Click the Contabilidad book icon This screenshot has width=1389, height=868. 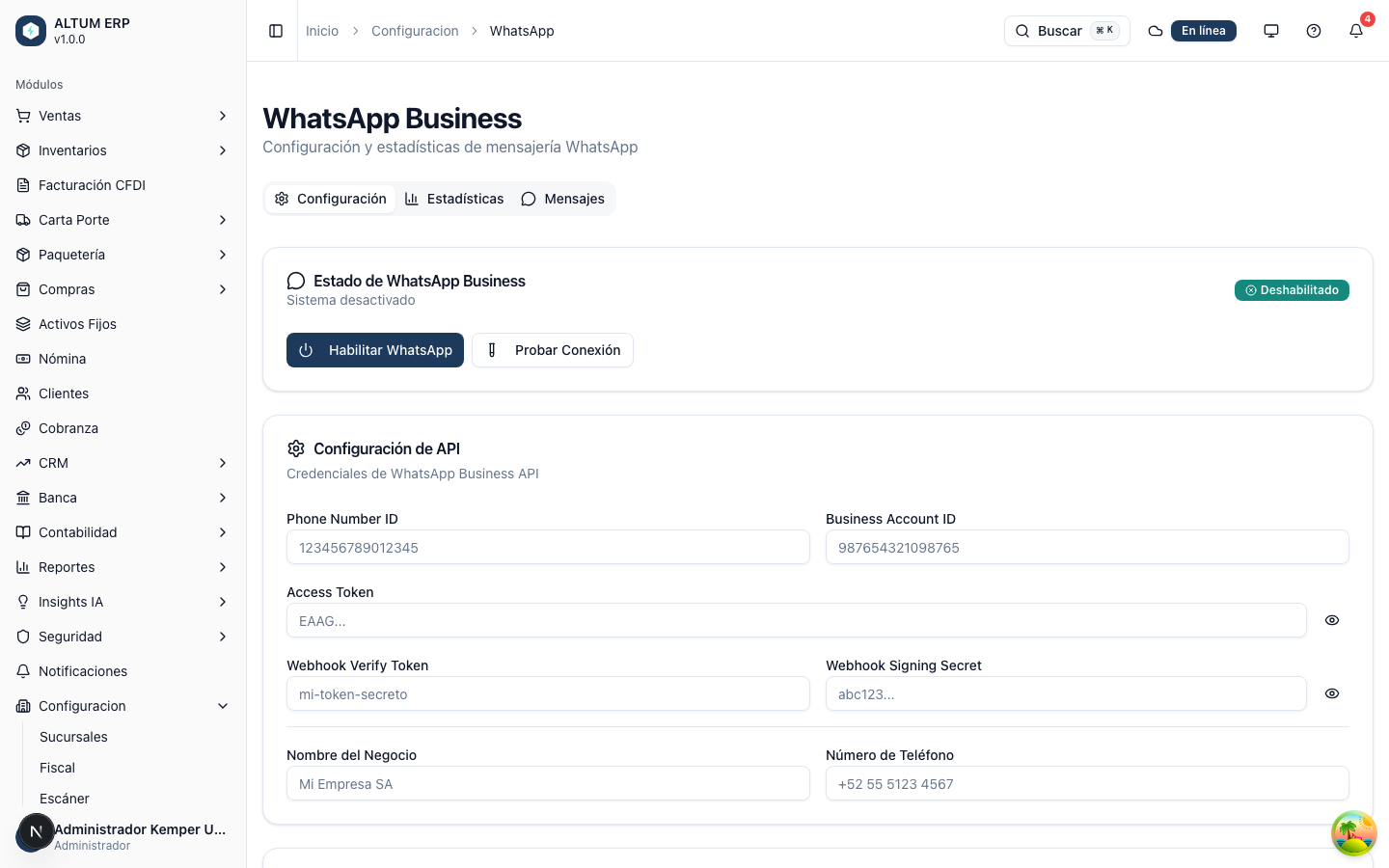23,532
